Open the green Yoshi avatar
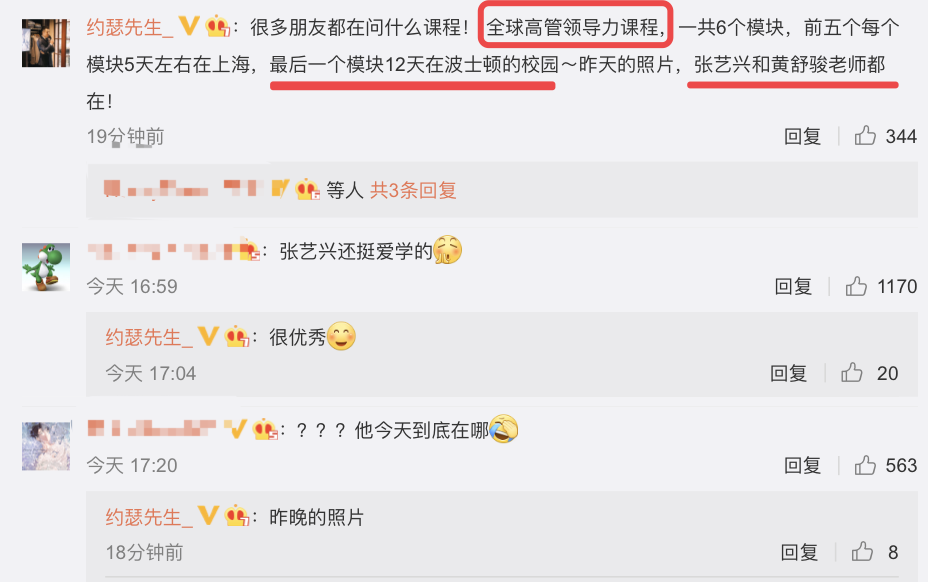The height and width of the screenshot is (582, 928). coord(46,267)
